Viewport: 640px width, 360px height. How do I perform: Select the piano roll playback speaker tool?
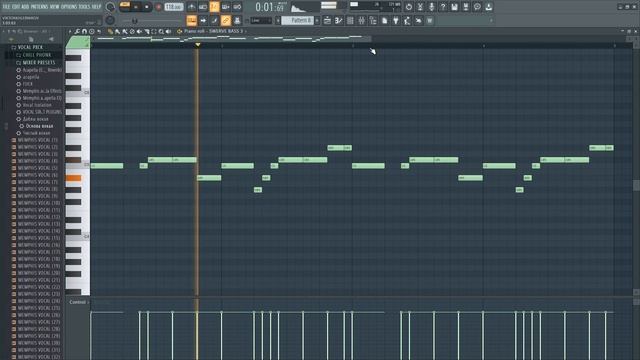[x=169, y=31]
